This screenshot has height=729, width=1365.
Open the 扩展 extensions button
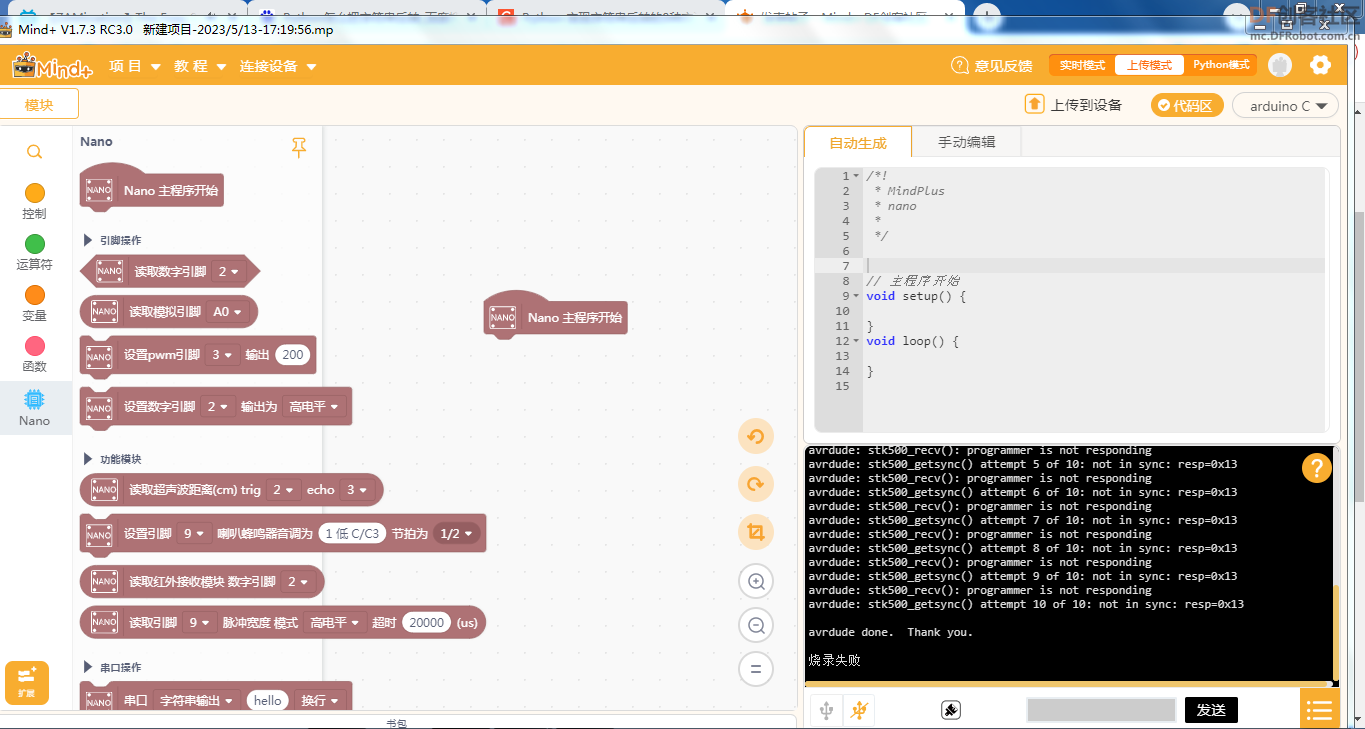tap(27, 682)
